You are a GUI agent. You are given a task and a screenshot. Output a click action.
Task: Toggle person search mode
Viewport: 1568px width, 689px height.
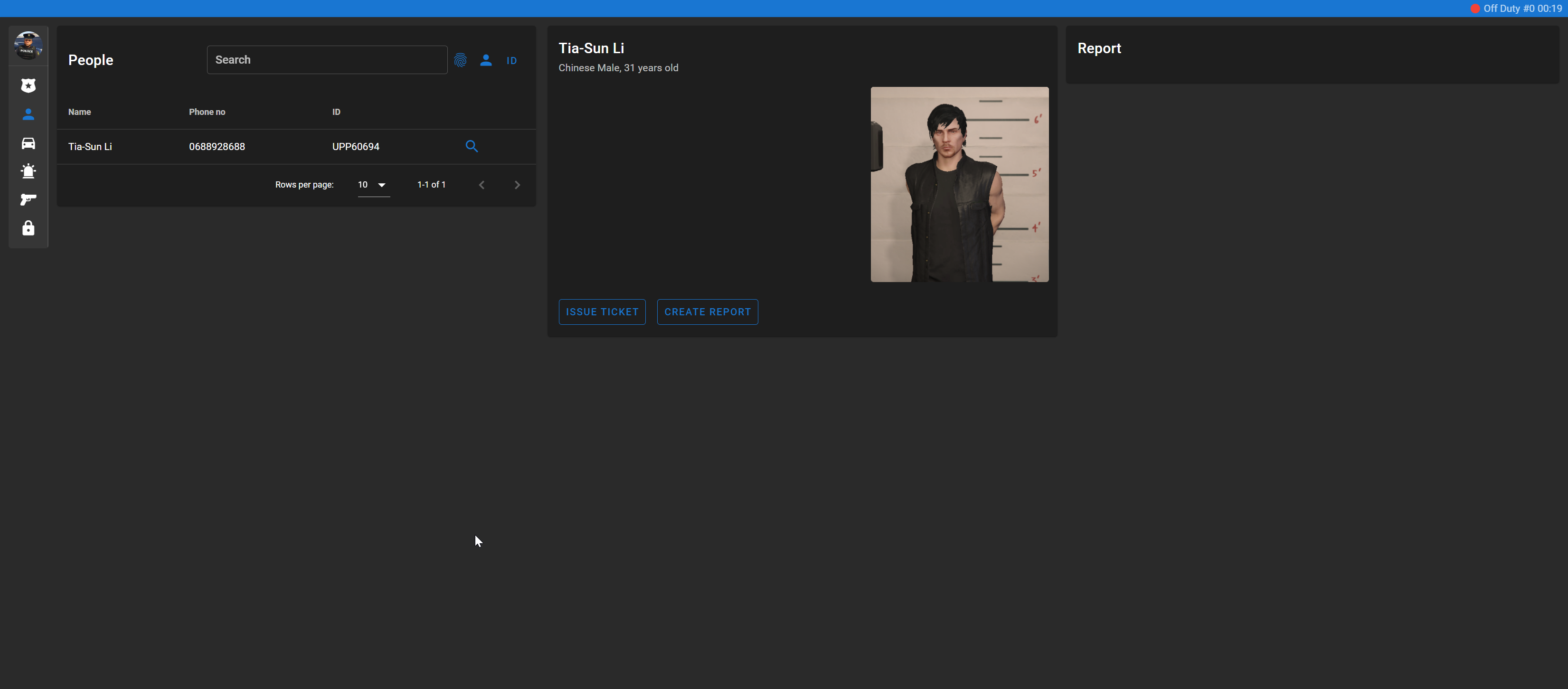[x=486, y=60]
